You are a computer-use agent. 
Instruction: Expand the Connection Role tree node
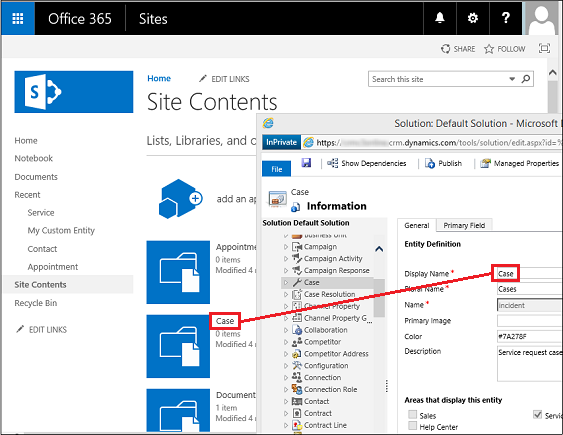pyautogui.click(x=286, y=389)
